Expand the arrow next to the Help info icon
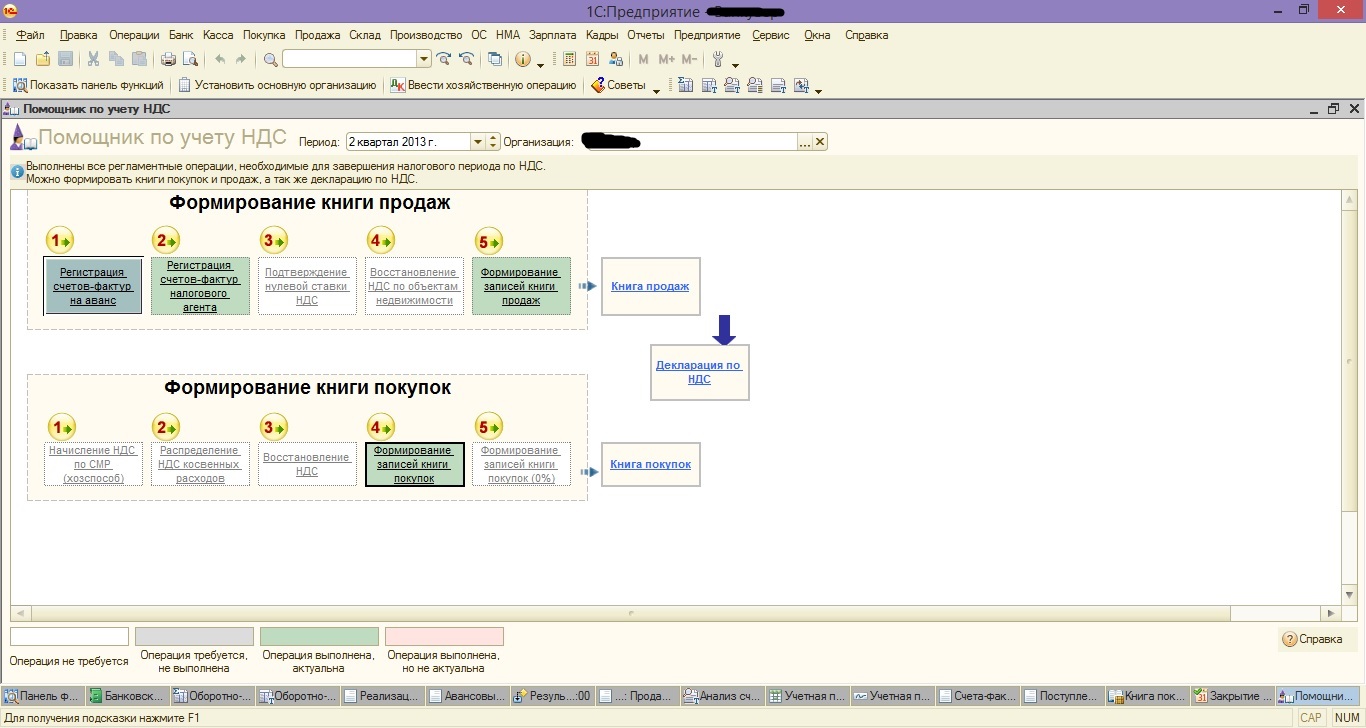 pyautogui.click(x=541, y=64)
